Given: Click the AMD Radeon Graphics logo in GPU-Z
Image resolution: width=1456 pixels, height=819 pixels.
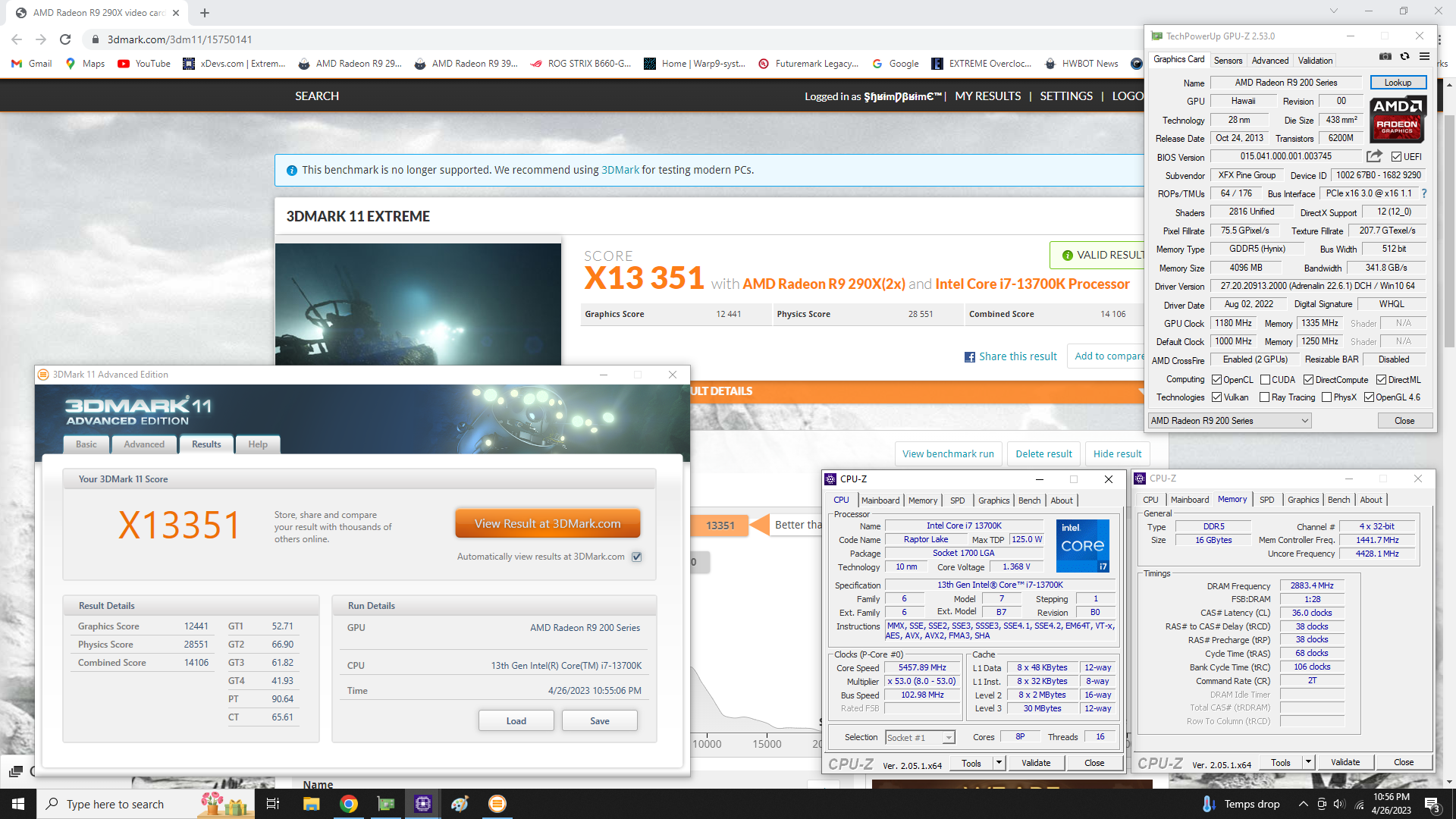Looking at the screenshot, I should tap(1398, 119).
